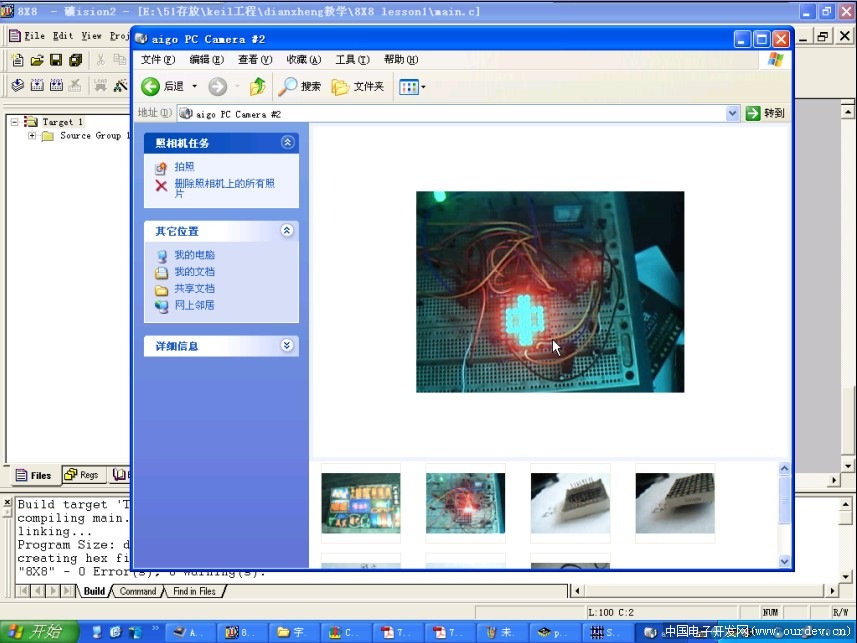
Task: Click Keil 8X8 taskbar button
Action: coord(240,632)
